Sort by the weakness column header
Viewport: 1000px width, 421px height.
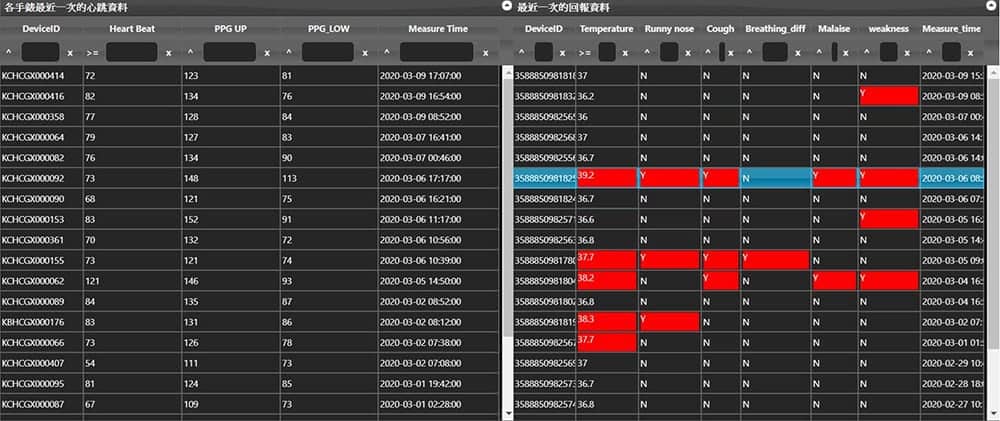[888, 29]
